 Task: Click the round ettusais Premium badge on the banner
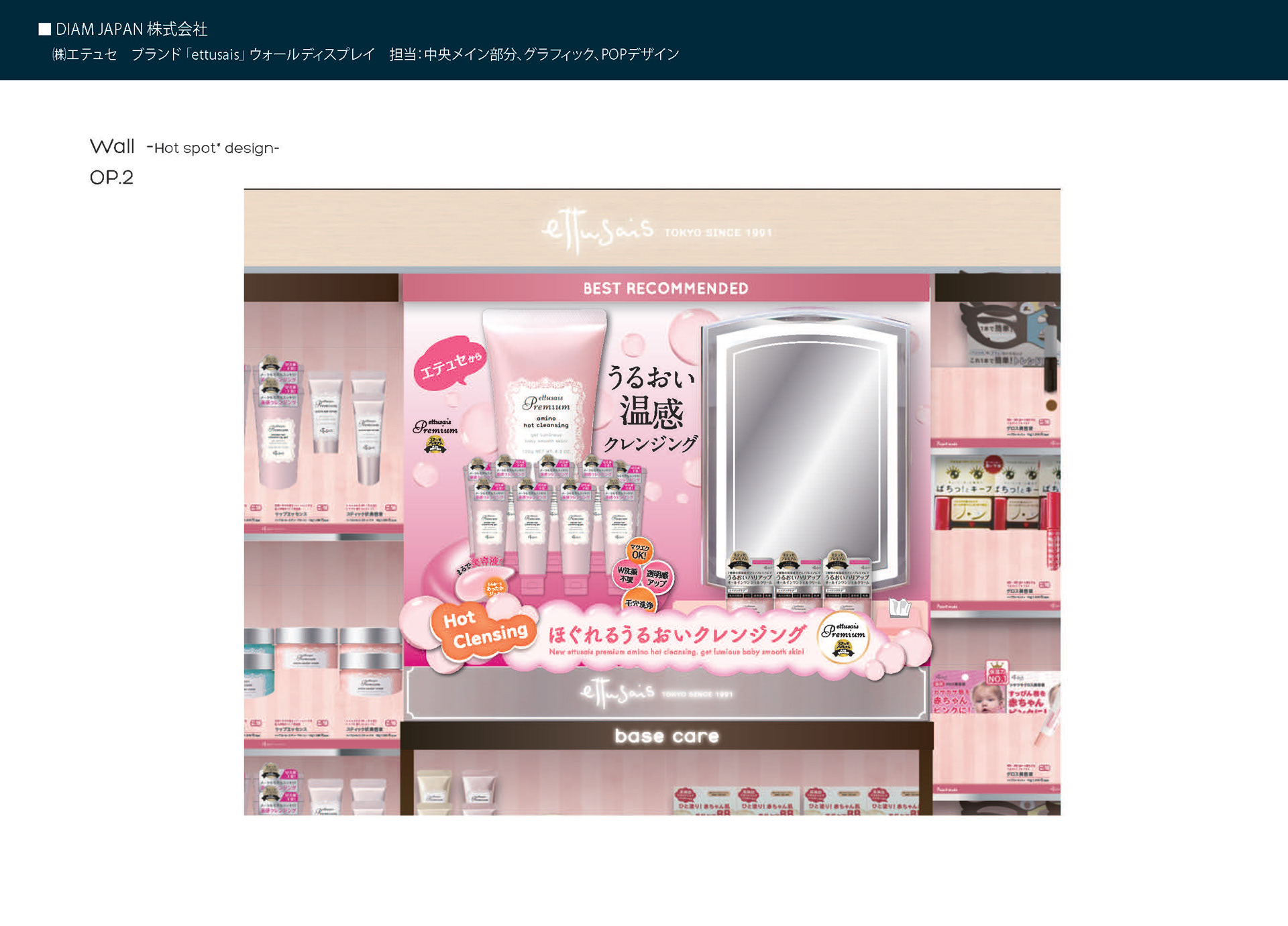pos(843,638)
